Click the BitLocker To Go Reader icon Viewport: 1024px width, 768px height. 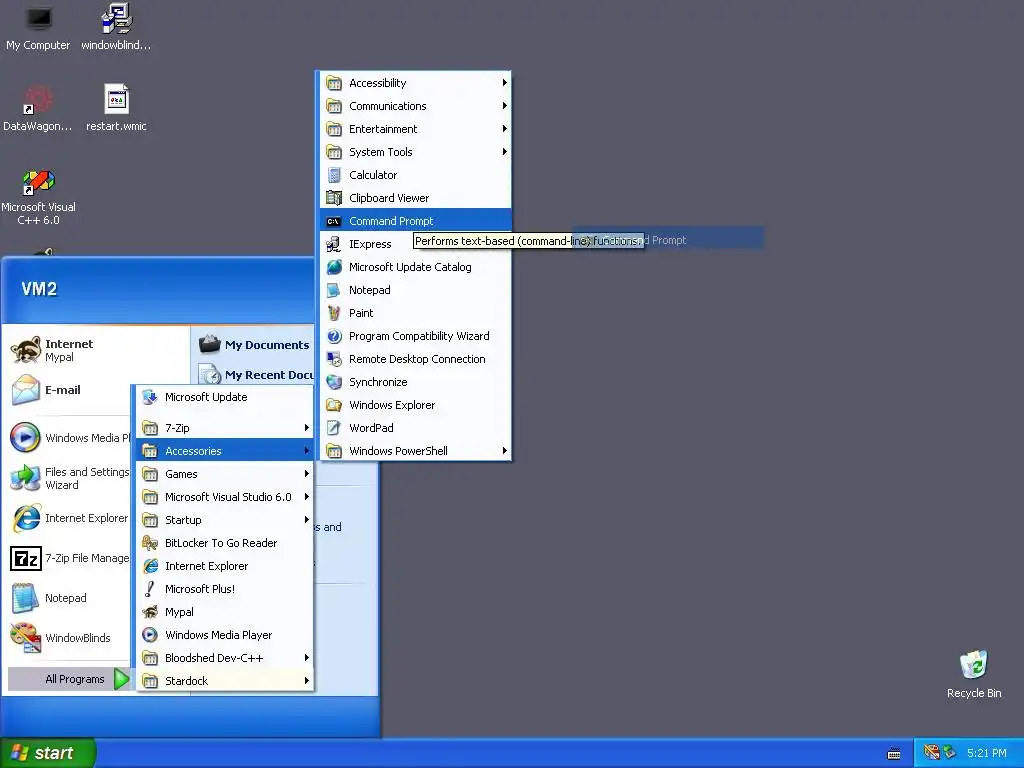[x=150, y=543]
